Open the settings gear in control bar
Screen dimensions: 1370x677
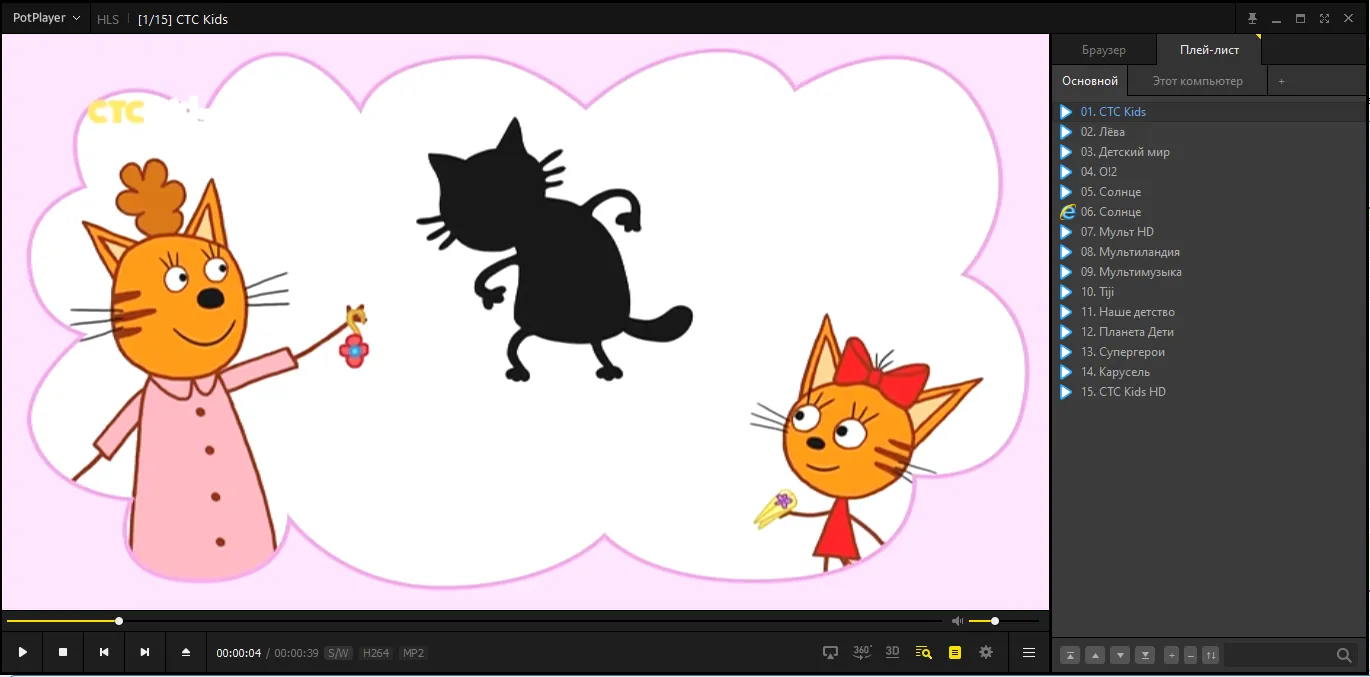[x=986, y=652]
